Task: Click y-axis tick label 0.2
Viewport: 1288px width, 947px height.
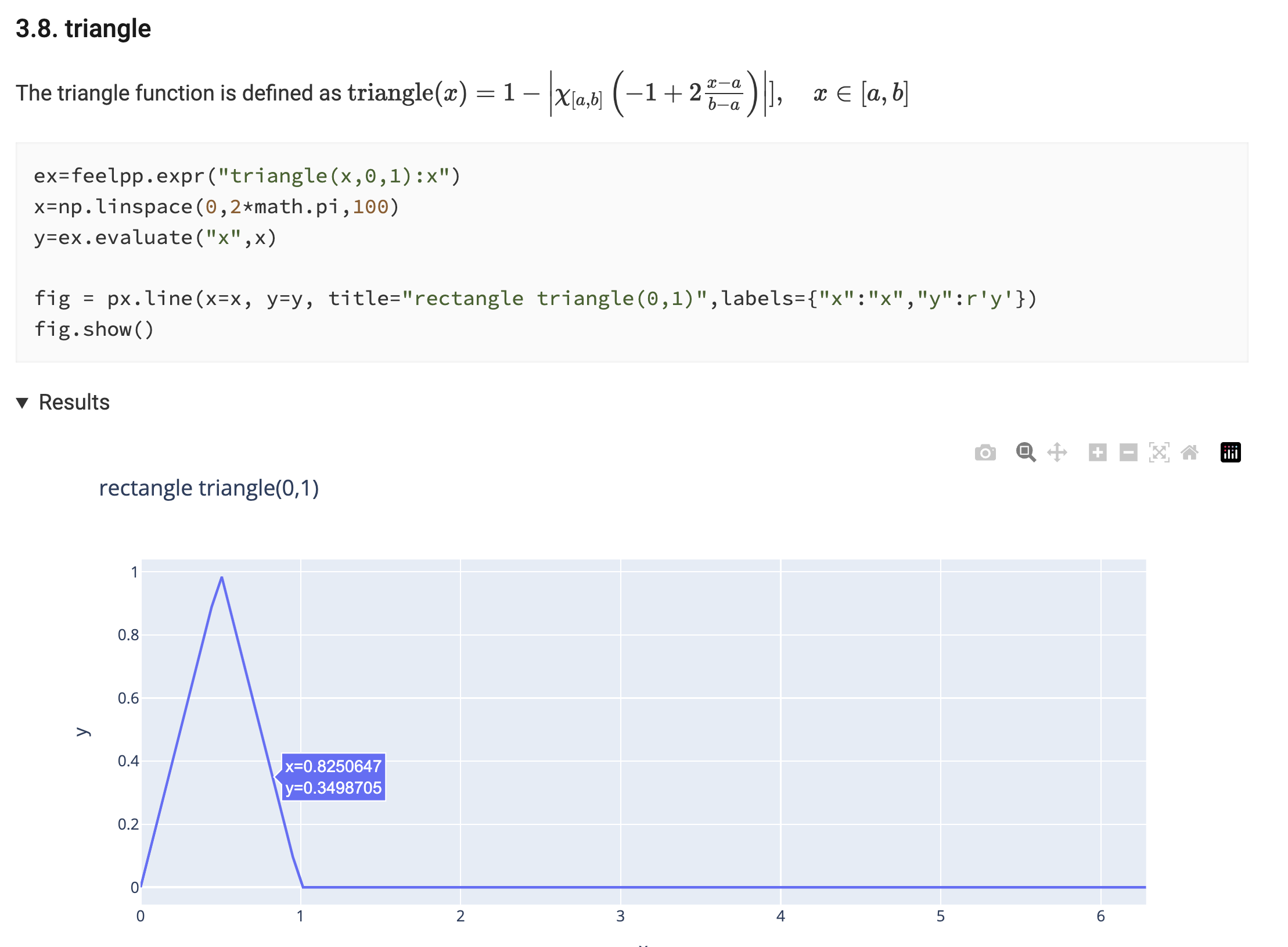Action: (128, 824)
